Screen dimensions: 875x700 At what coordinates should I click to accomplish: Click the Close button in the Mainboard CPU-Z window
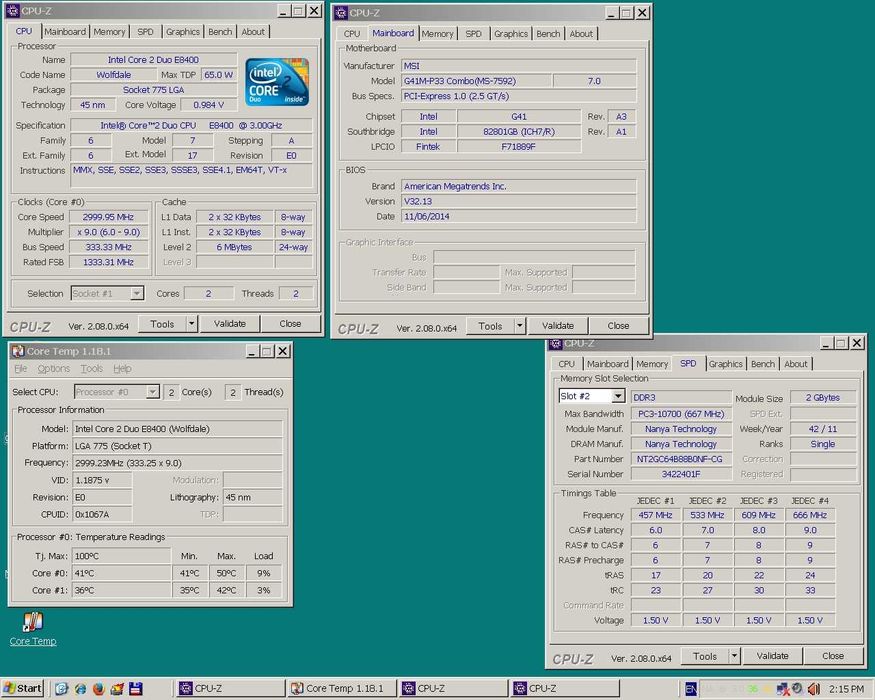(x=618, y=325)
